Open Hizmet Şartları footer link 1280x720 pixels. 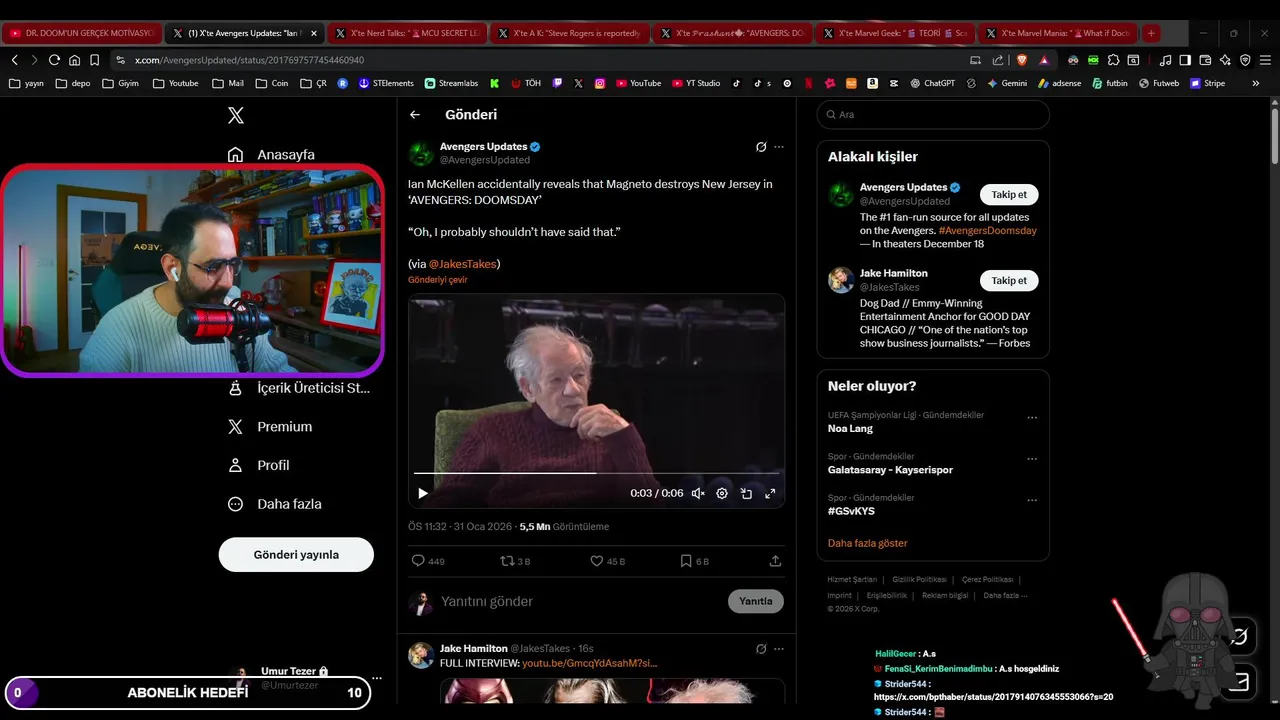[852, 580]
